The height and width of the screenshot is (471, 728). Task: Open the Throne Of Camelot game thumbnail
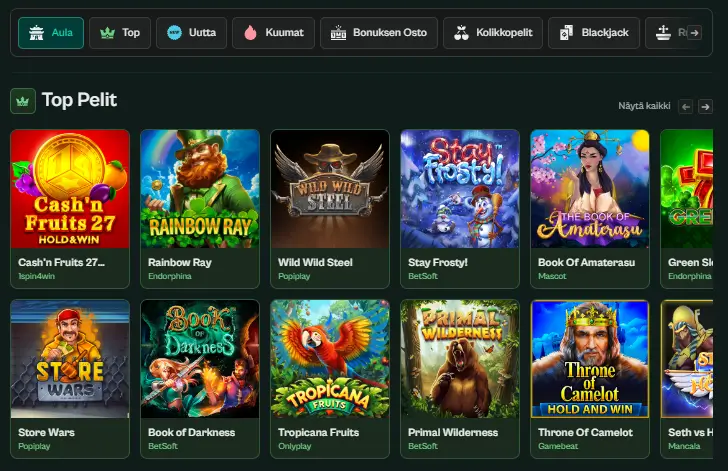tap(590, 359)
